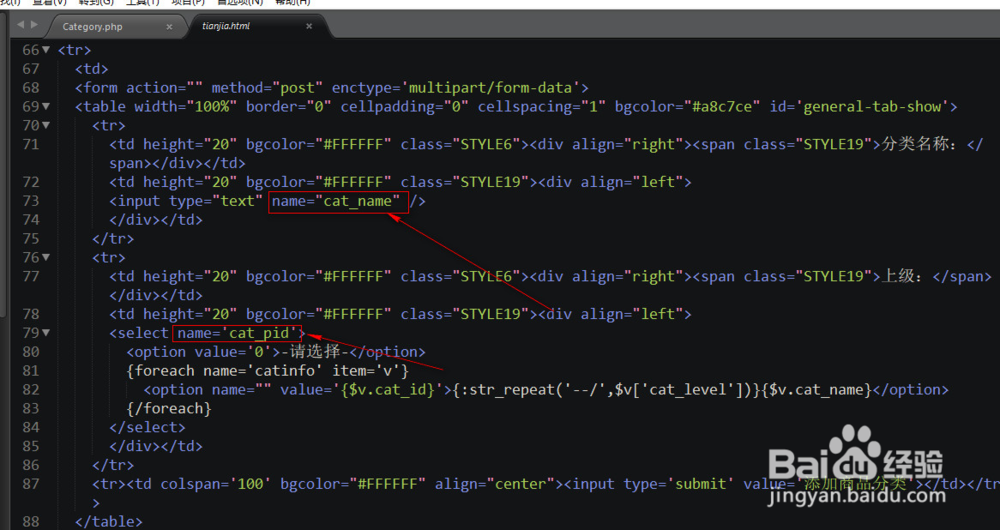Click the -请选择- option text

point(315,352)
